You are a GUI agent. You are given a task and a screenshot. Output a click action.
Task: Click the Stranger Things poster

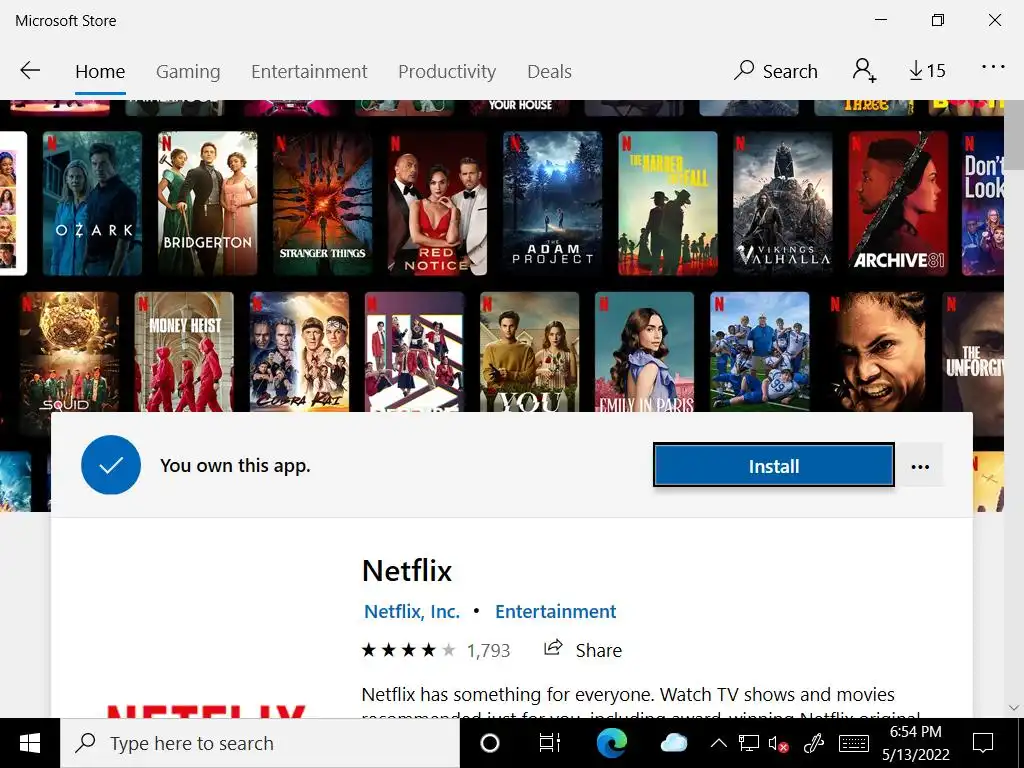(x=323, y=203)
